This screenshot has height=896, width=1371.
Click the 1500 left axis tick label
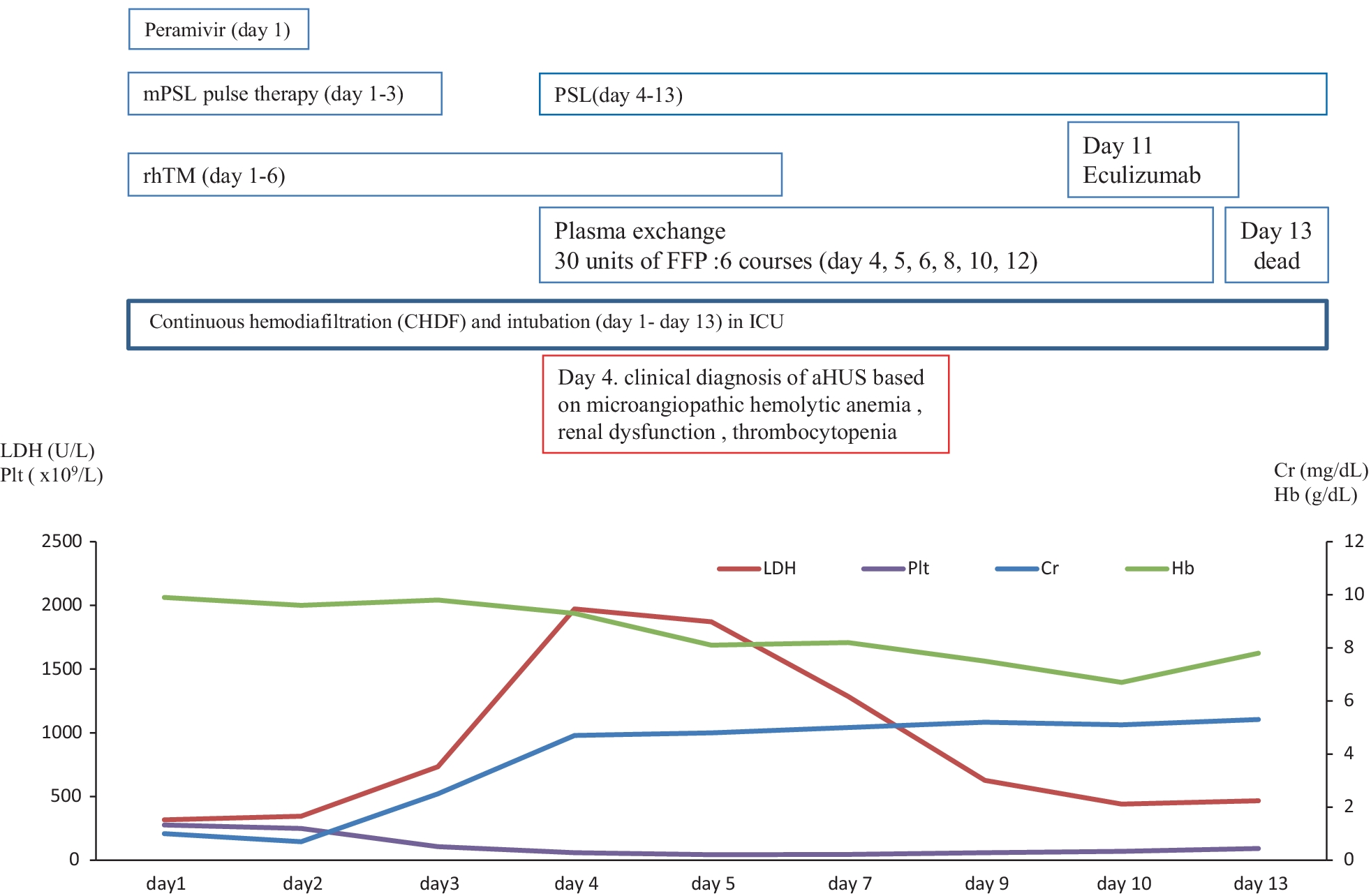click(62, 669)
